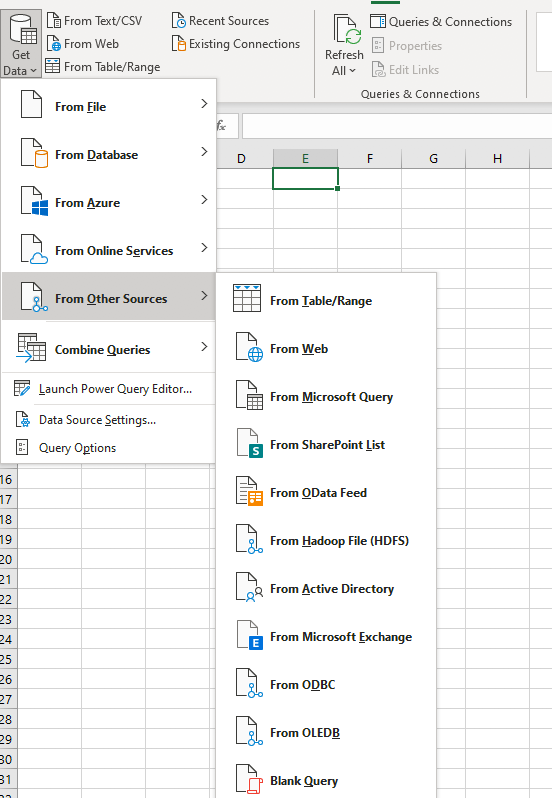Click the From ODBC icon
This screenshot has height=798, width=552.
(x=249, y=683)
